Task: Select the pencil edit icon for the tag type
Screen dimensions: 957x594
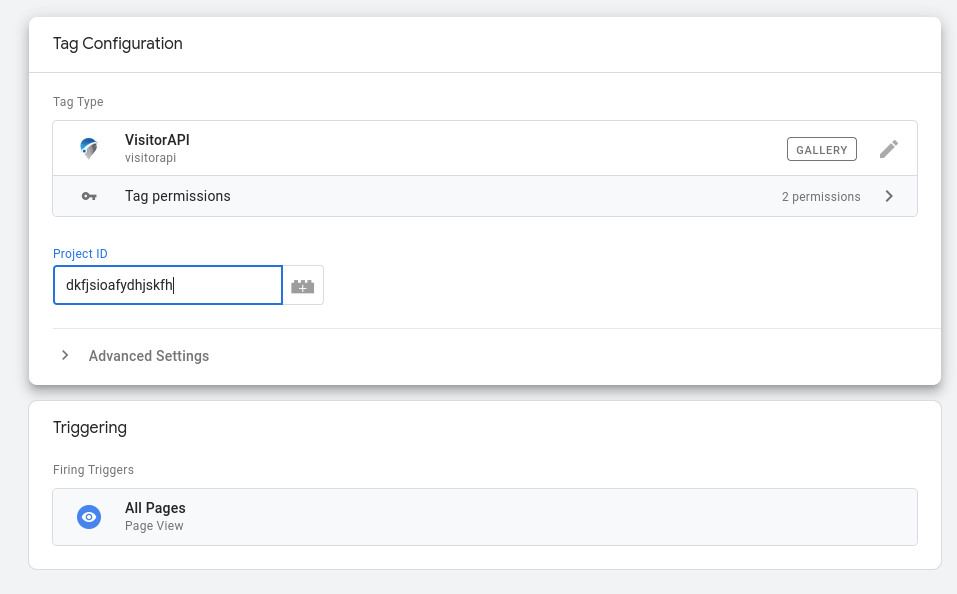Action: coord(888,148)
